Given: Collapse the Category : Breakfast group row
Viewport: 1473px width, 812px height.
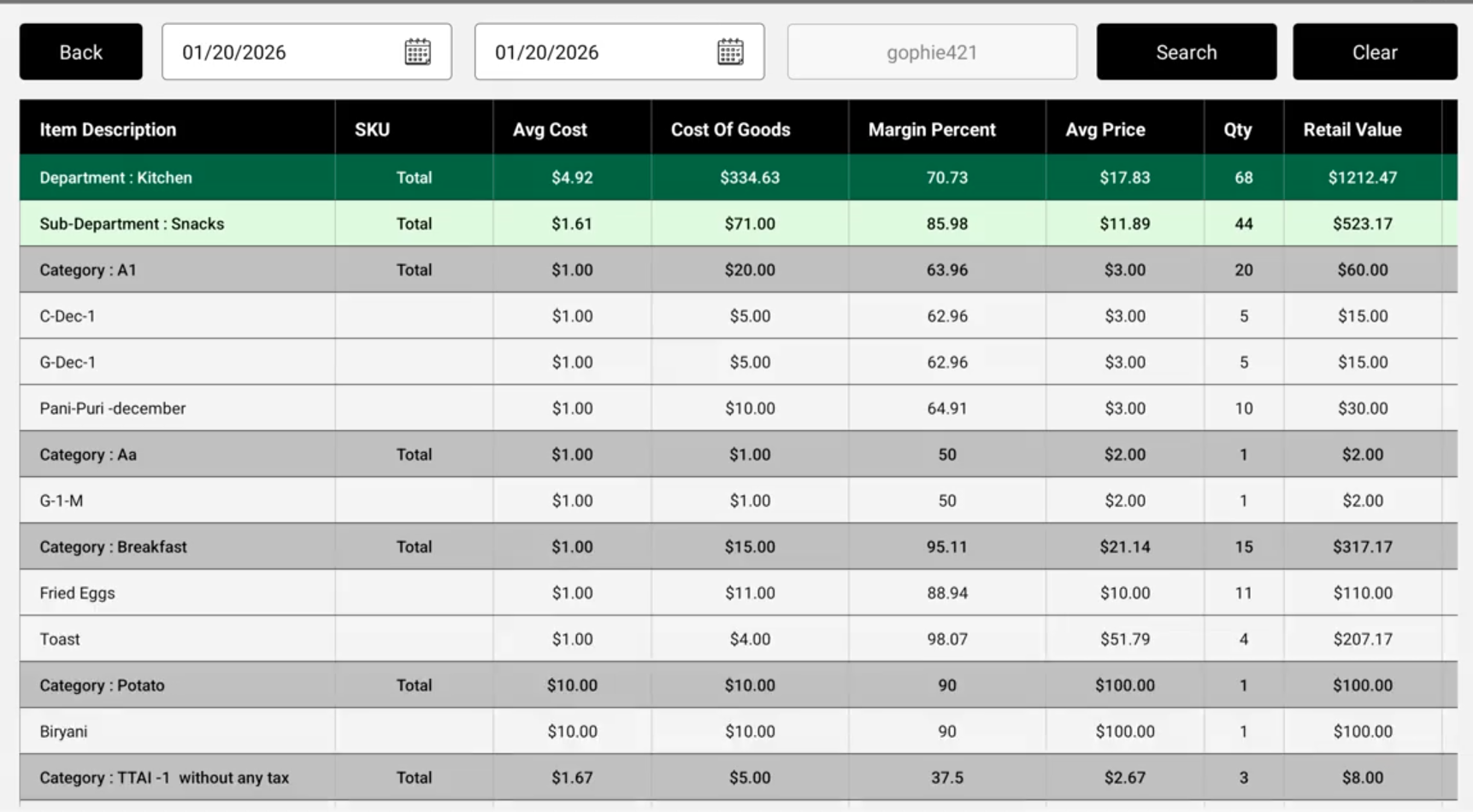Looking at the screenshot, I should point(113,547).
